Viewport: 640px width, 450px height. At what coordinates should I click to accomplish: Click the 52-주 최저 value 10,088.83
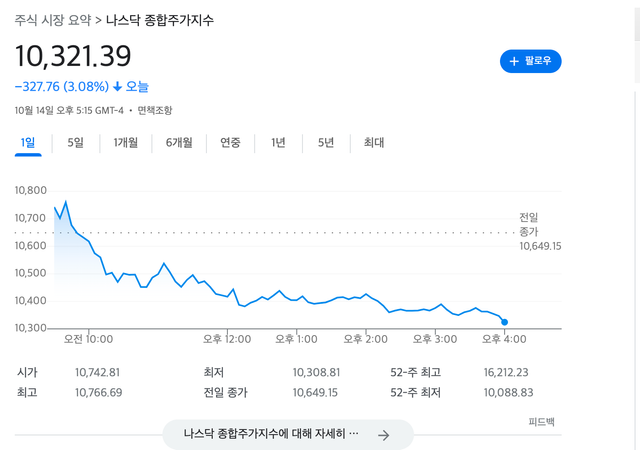[x=508, y=392]
